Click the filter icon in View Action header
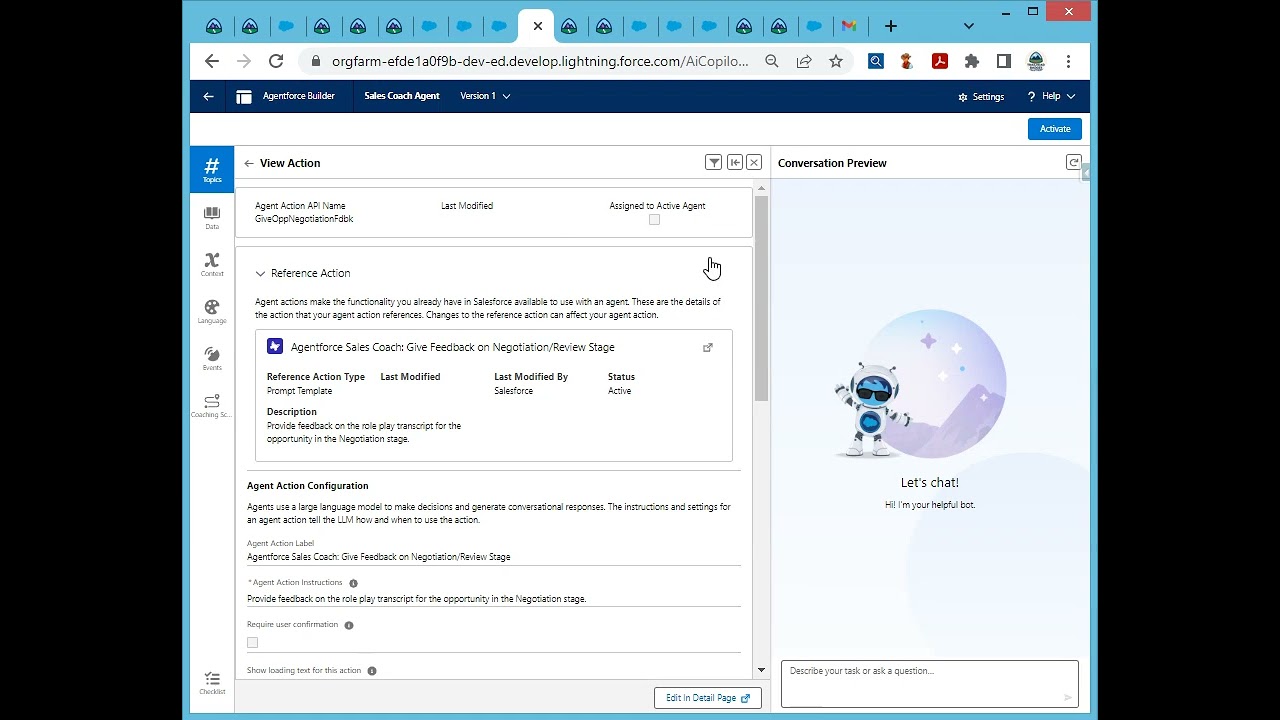The image size is (1280, 720). pyautogui.click(x=713, y=162)
